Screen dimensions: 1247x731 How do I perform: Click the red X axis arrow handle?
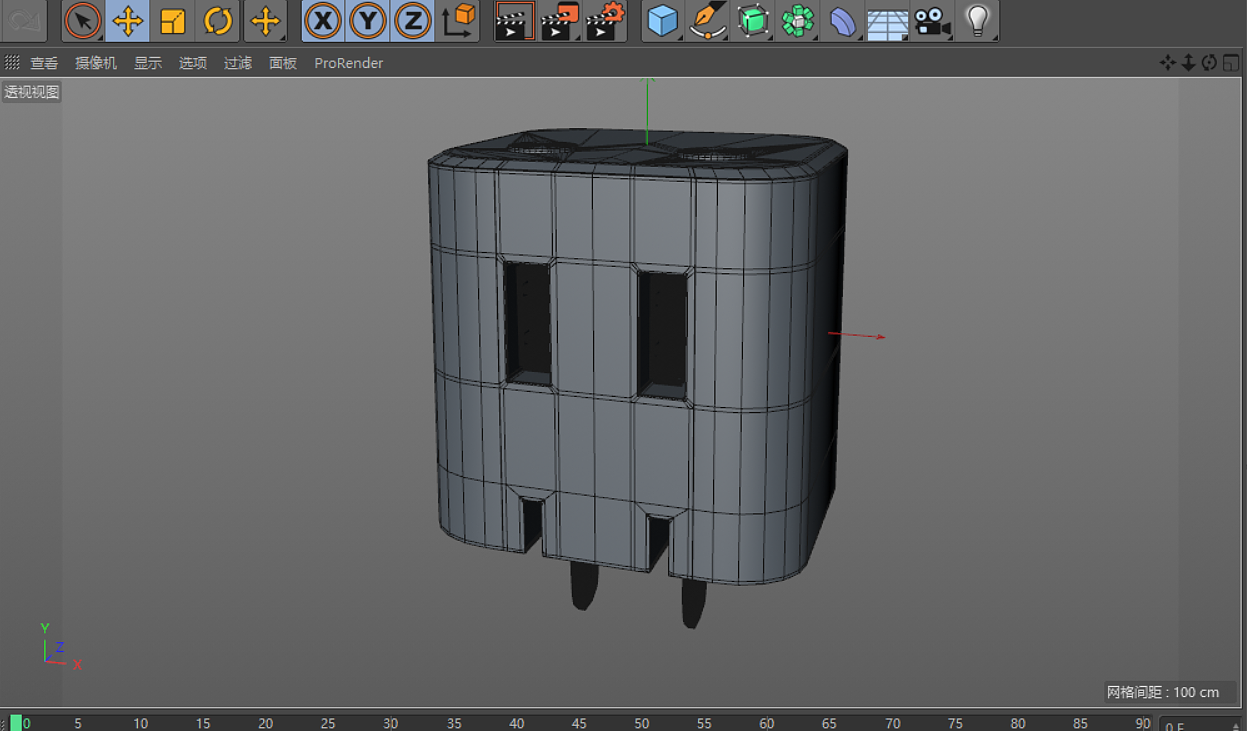(x=858, y=335)
